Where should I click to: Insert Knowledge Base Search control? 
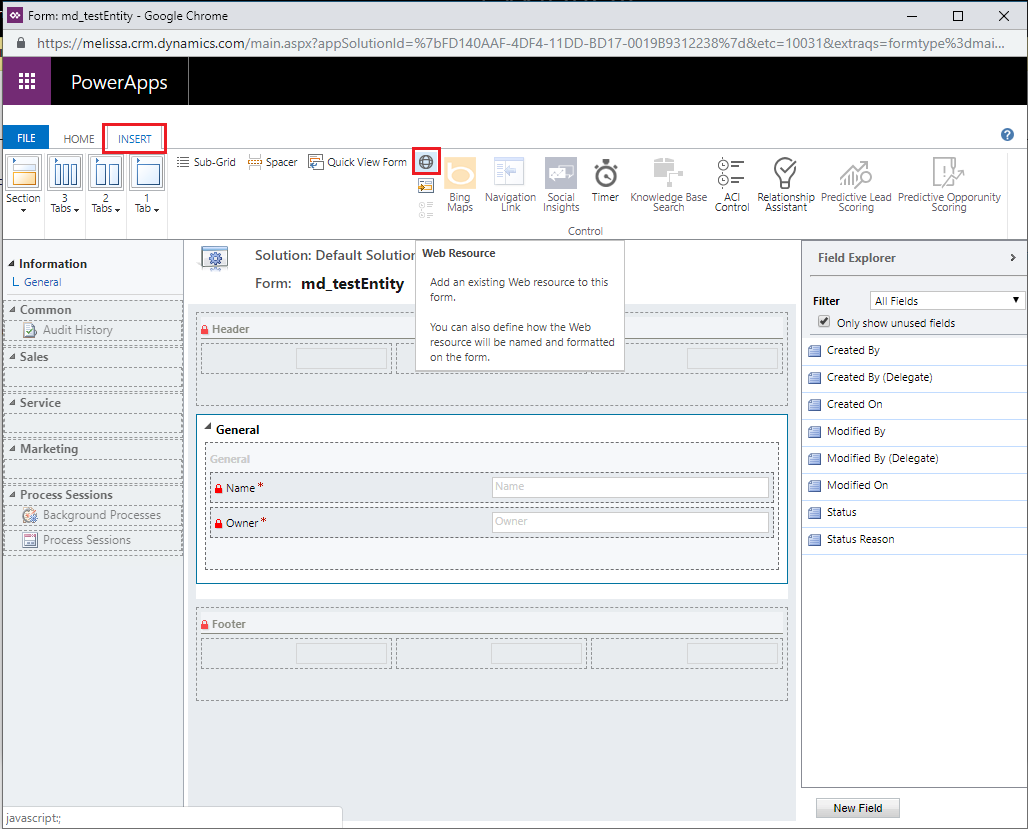(669, 184)
